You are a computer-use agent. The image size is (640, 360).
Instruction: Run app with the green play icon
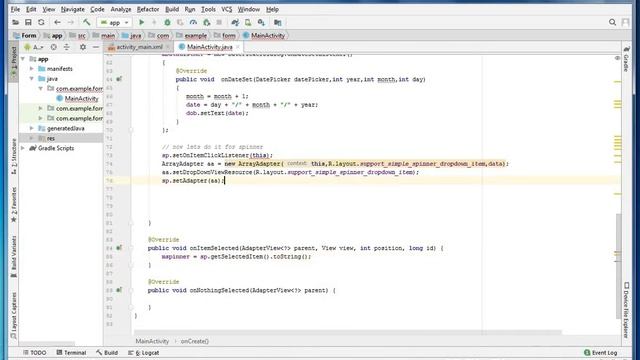141,22
